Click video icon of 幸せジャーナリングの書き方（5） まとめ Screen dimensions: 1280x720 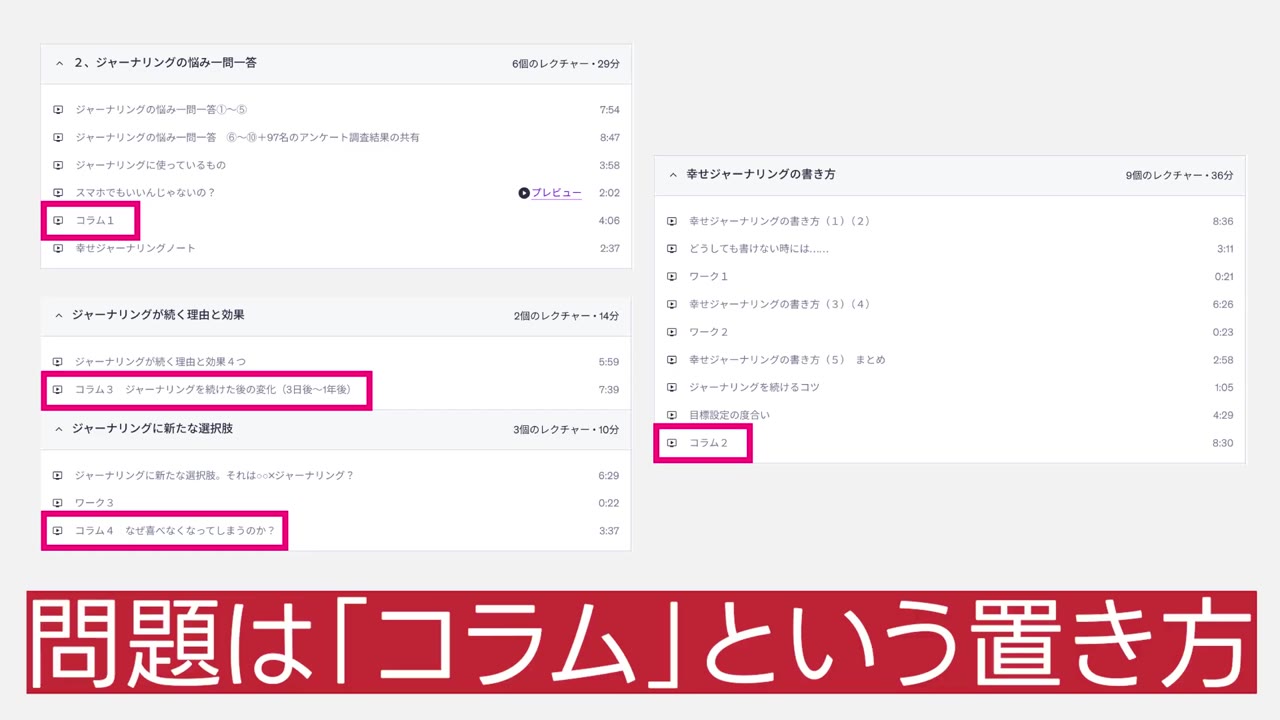tap(672, 360)
